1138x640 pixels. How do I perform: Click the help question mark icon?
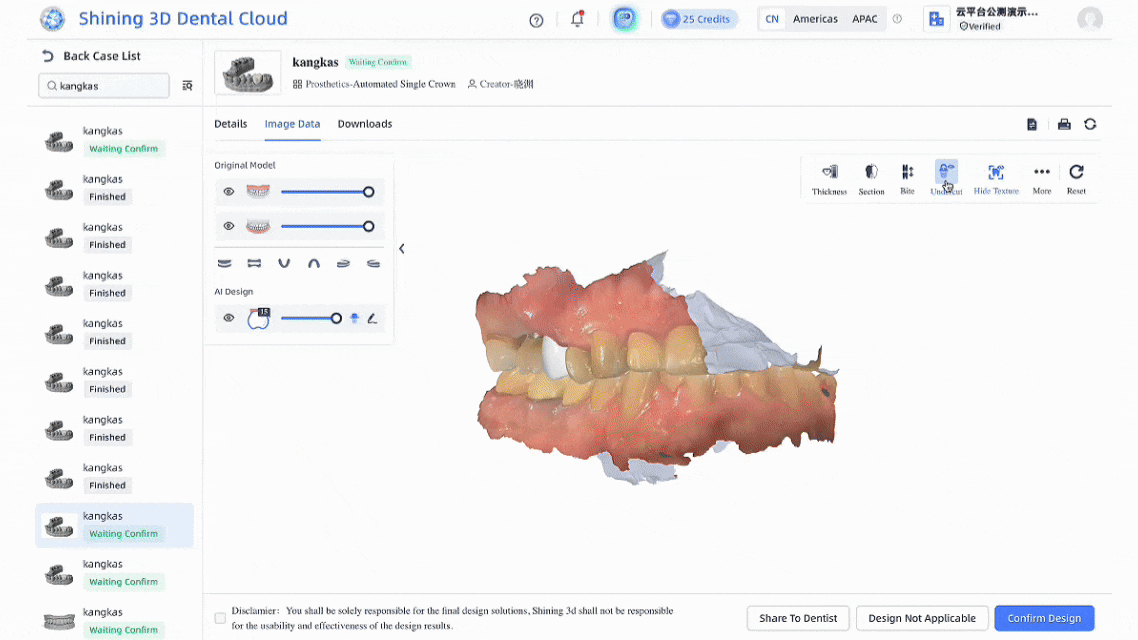tap(536, 20)
